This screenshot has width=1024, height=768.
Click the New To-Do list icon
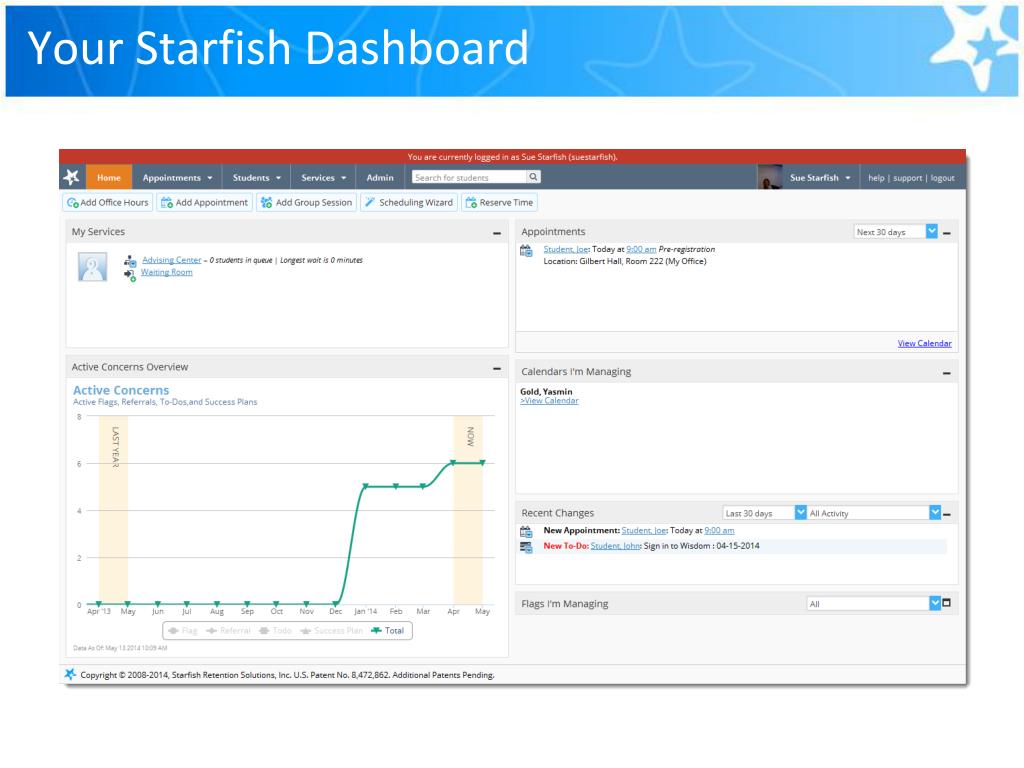(x=526, y=547)
